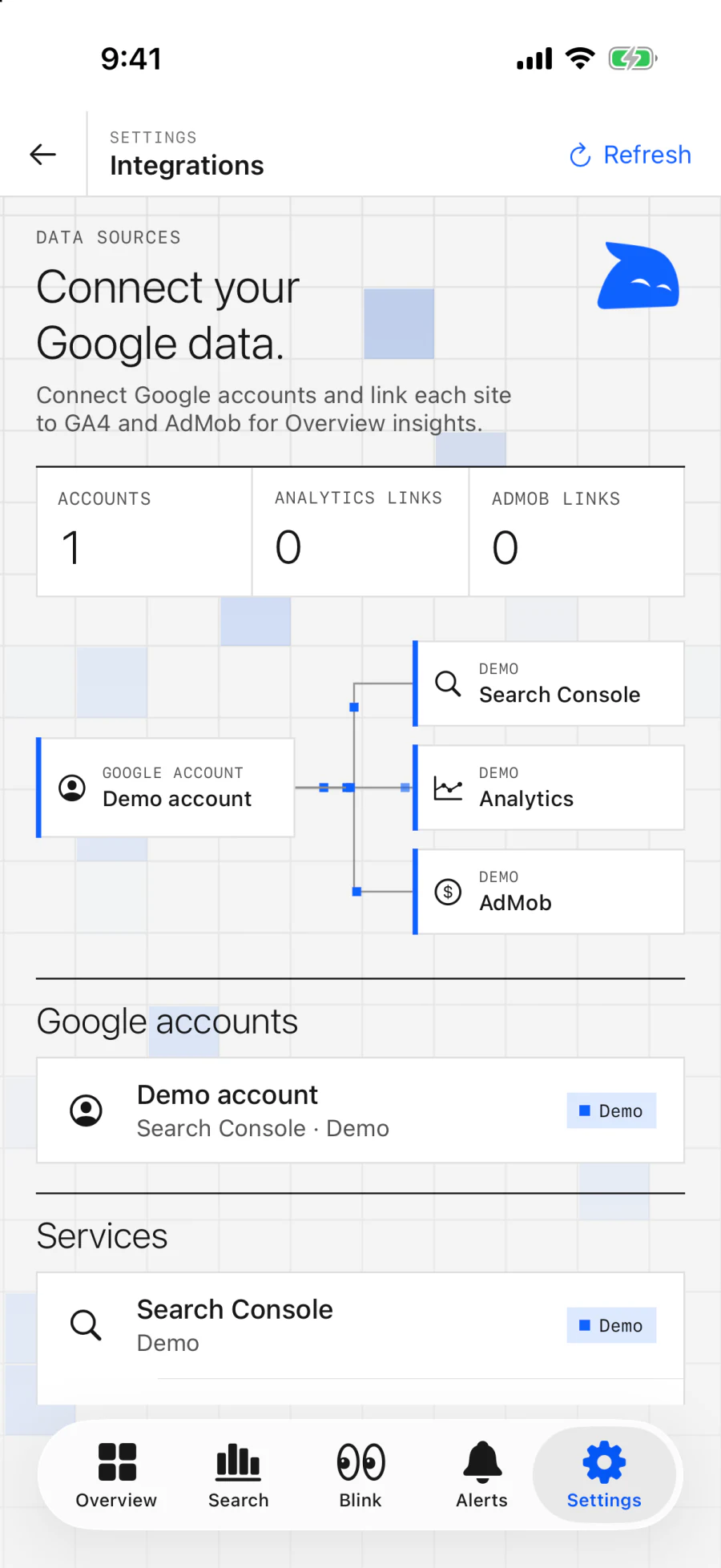Tap 'Demo account' title in Google accounts list
This screenshot has width=721, height=1568.
click(228, 1094)
